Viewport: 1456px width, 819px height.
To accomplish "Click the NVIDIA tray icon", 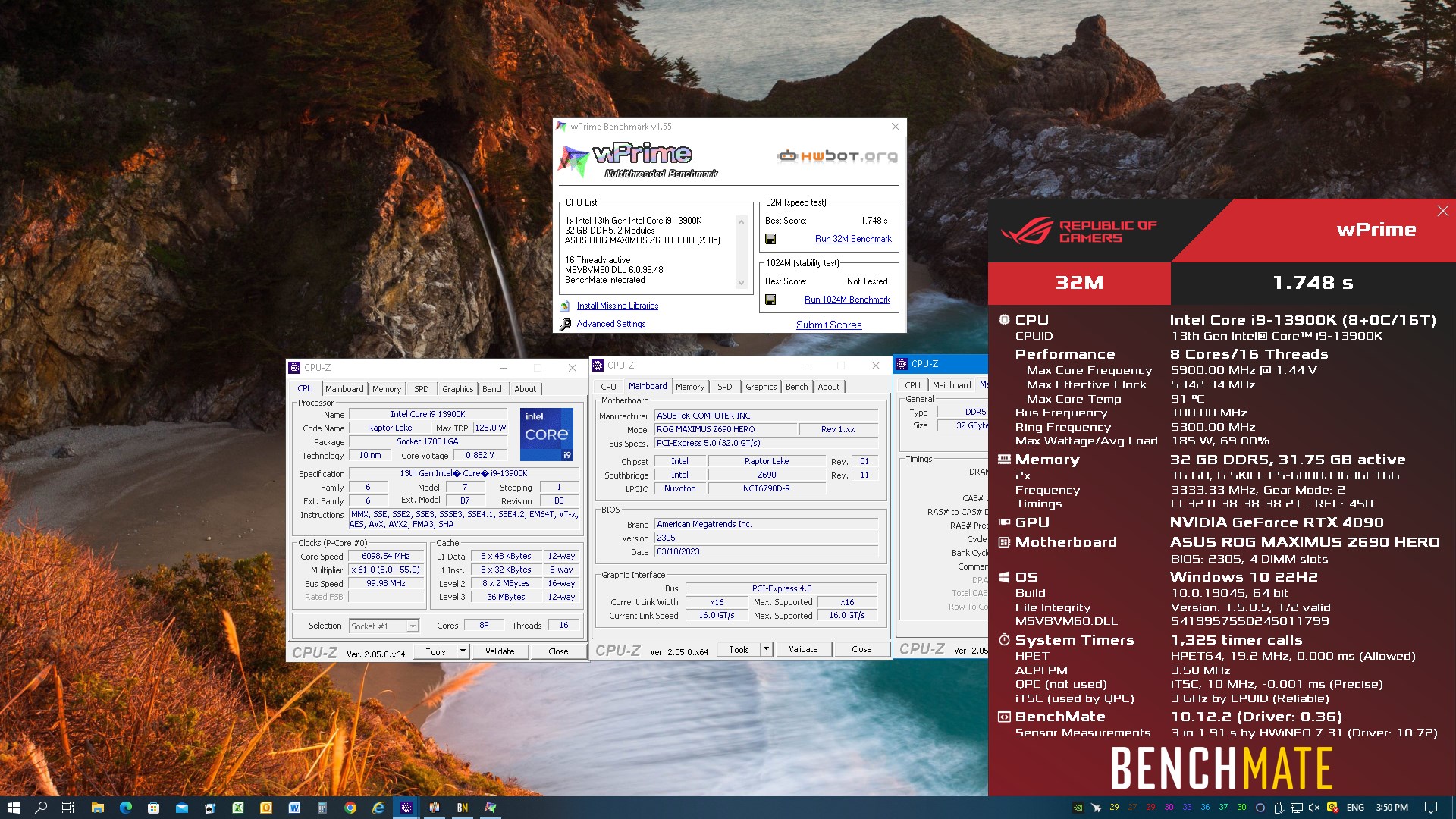I will coord(1078,808).
